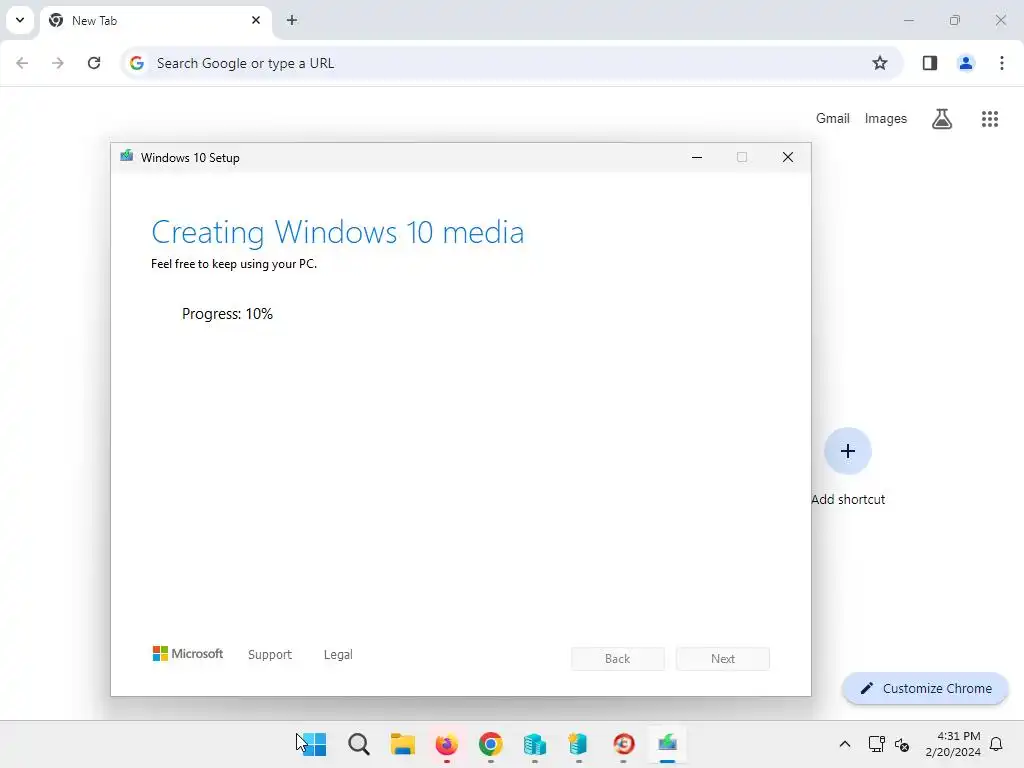
Task: Close the New Tab tab
Action: 256,20
